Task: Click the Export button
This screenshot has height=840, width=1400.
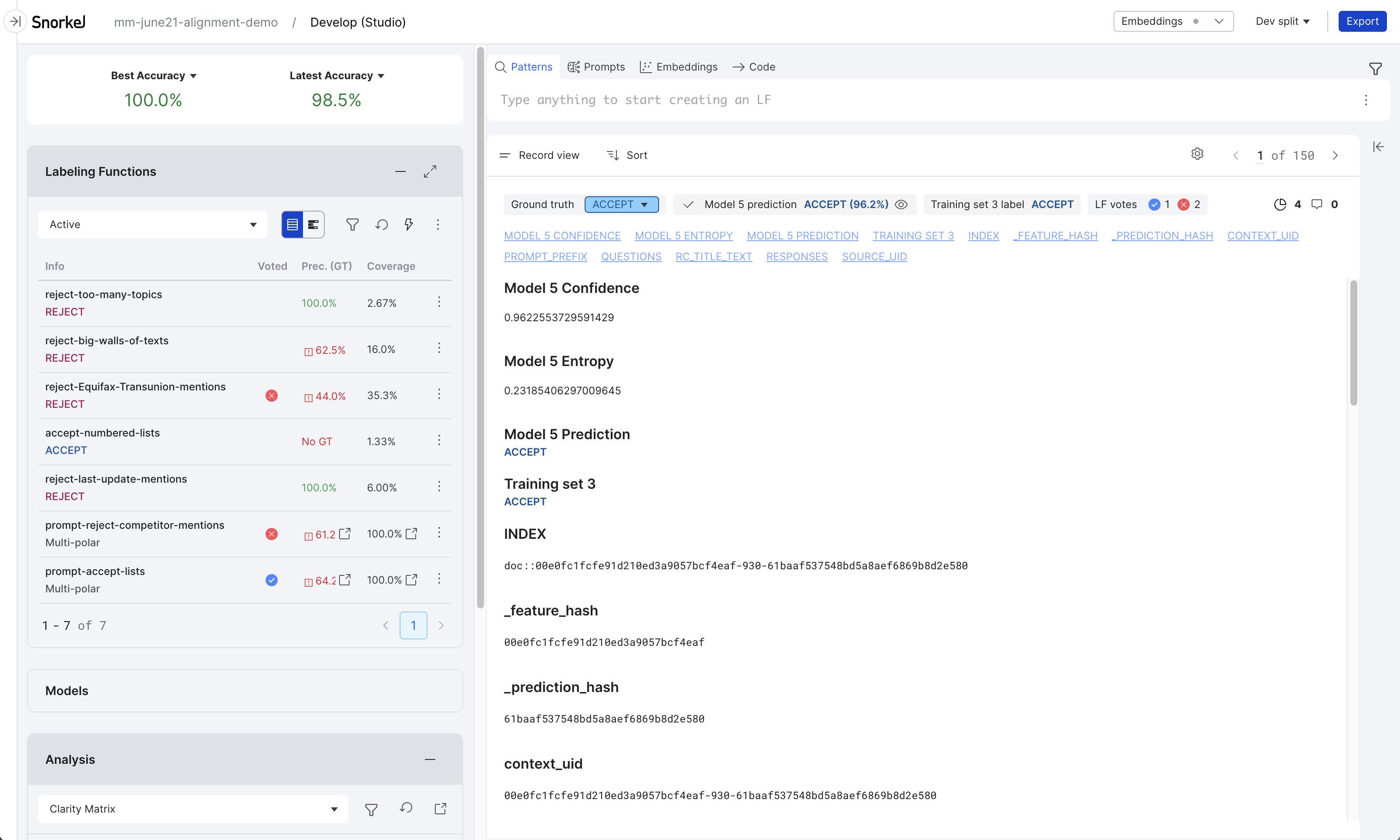Action: 1362,21
